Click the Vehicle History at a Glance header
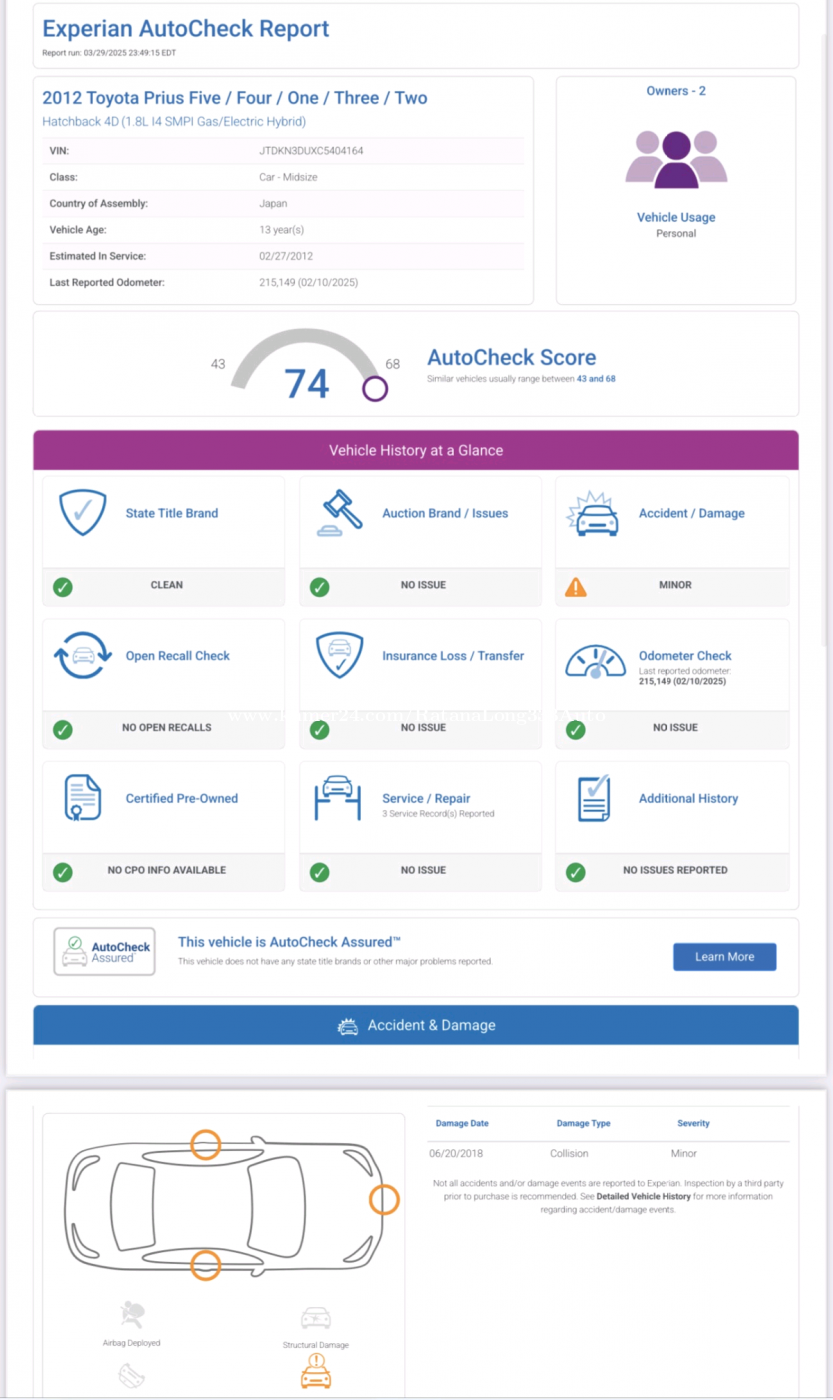Screen dimensions: 833x1400 click(416, 451)
